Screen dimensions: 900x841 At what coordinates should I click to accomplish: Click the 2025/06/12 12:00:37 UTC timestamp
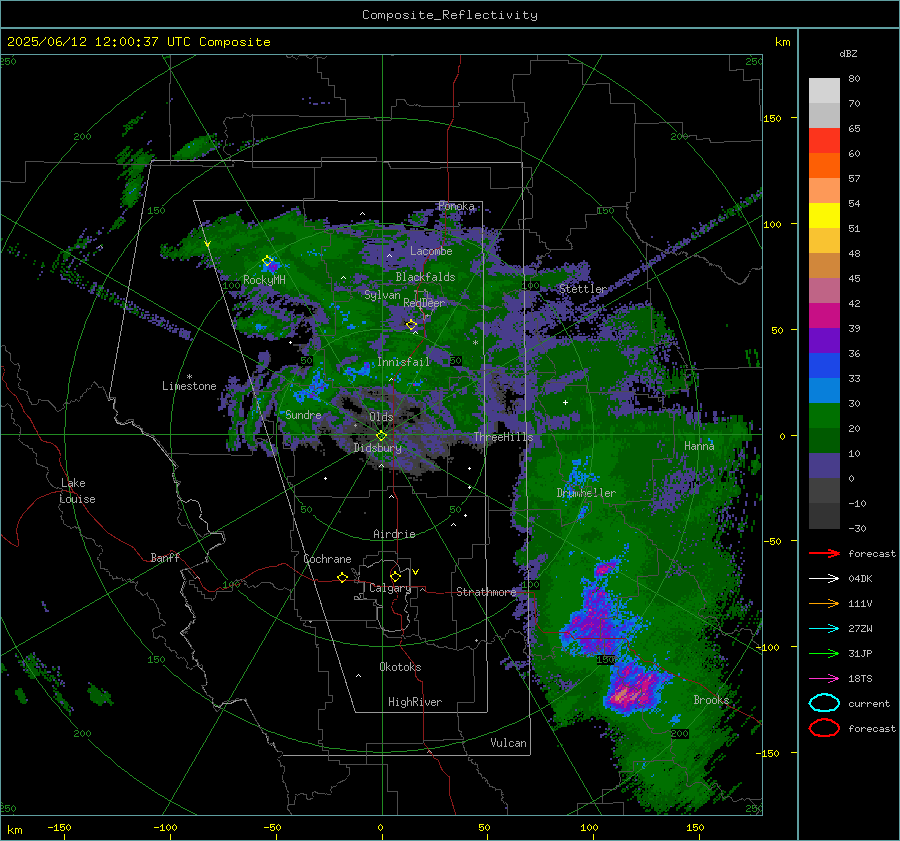coord(139,42)
